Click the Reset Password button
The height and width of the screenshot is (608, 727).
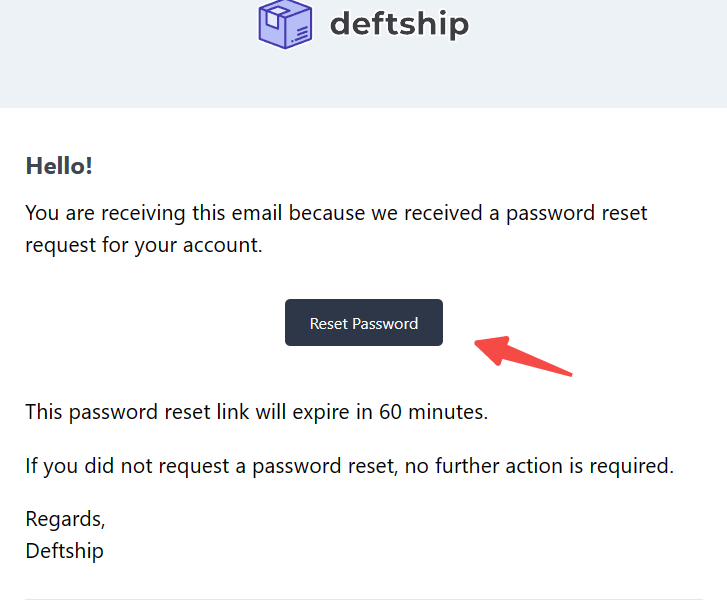click(364, 323)
